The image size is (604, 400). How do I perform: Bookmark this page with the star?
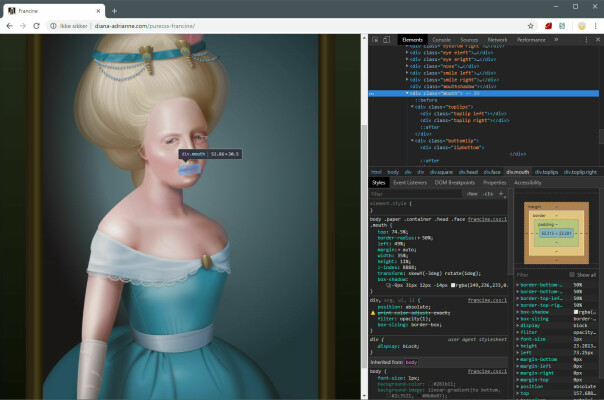point(530,26)
